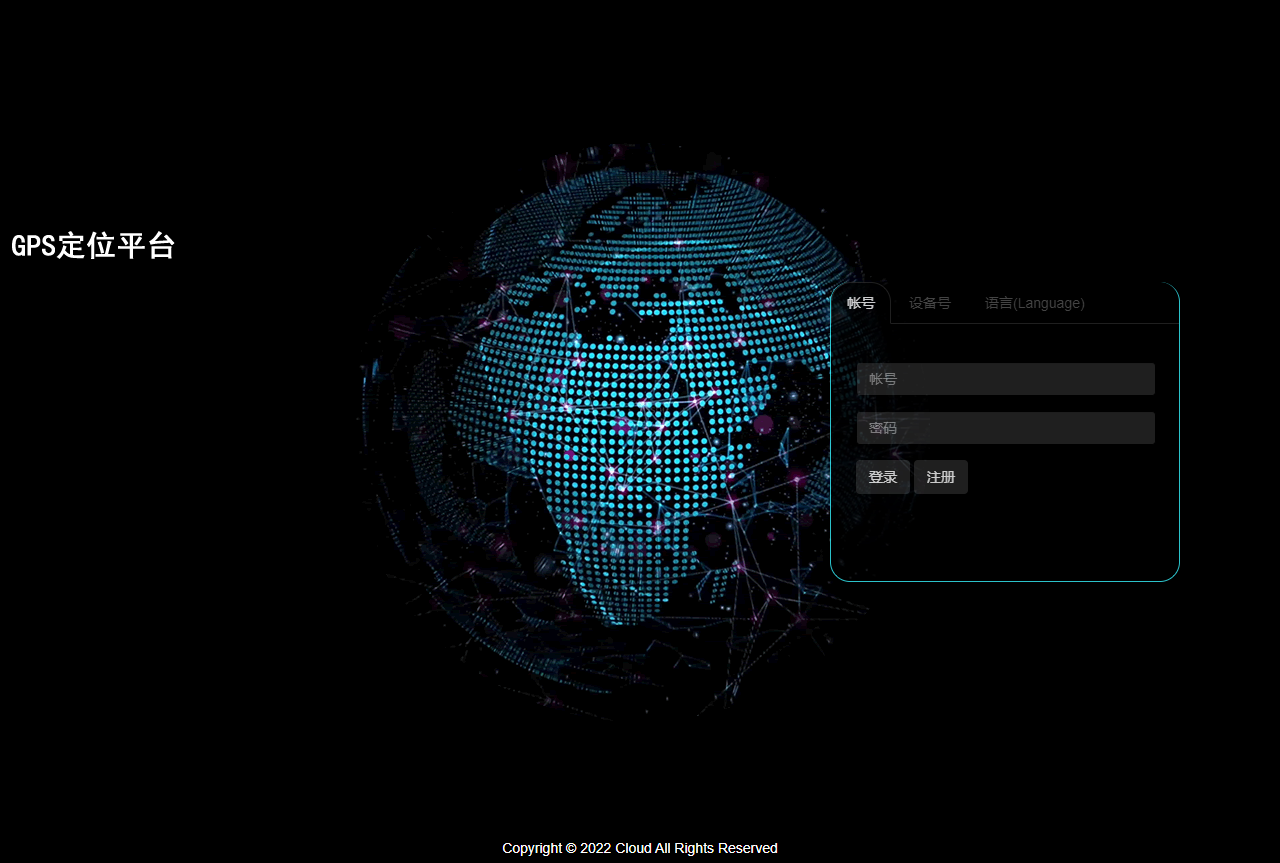Viewport: 1280px width, 863px height.
Task: Return to account login with 帐号 tab
Action: [860, 303]
